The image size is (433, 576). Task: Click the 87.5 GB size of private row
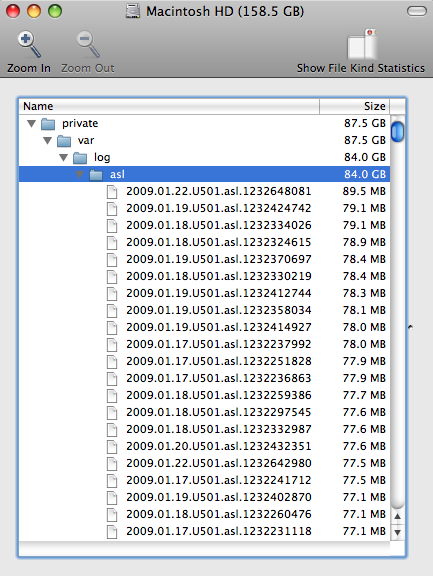click(365, 123)
